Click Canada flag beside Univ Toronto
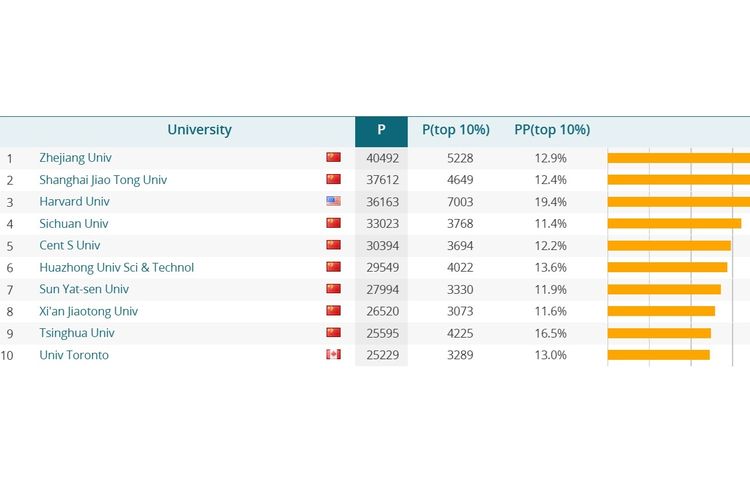Screen dimensions: 750x500 [333, 354]
